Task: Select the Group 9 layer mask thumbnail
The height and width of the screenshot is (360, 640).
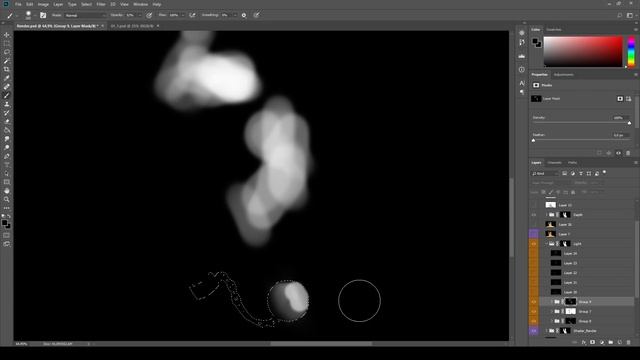Action: tap(571, 302)
